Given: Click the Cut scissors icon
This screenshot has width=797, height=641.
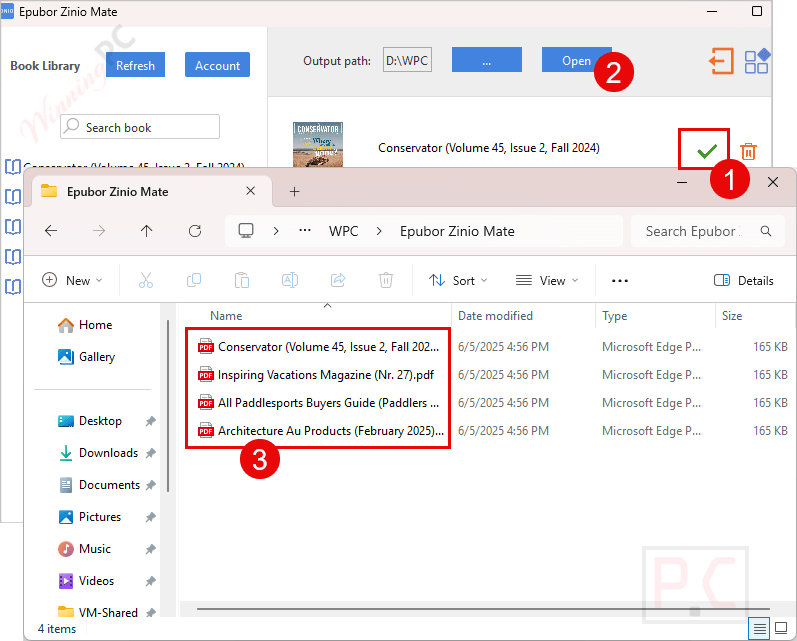Looking at the screenshot, I should coord(146,280).
